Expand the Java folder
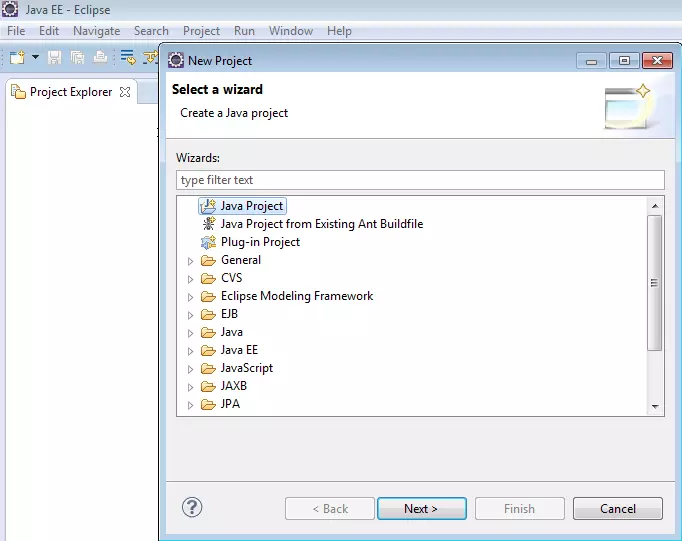 point(190,333)
